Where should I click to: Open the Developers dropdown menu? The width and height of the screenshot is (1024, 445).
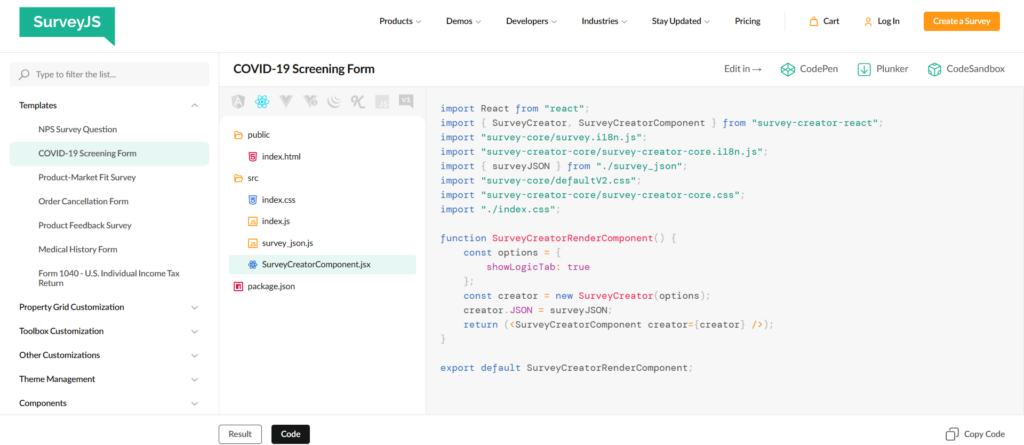[x=531, y=21]
